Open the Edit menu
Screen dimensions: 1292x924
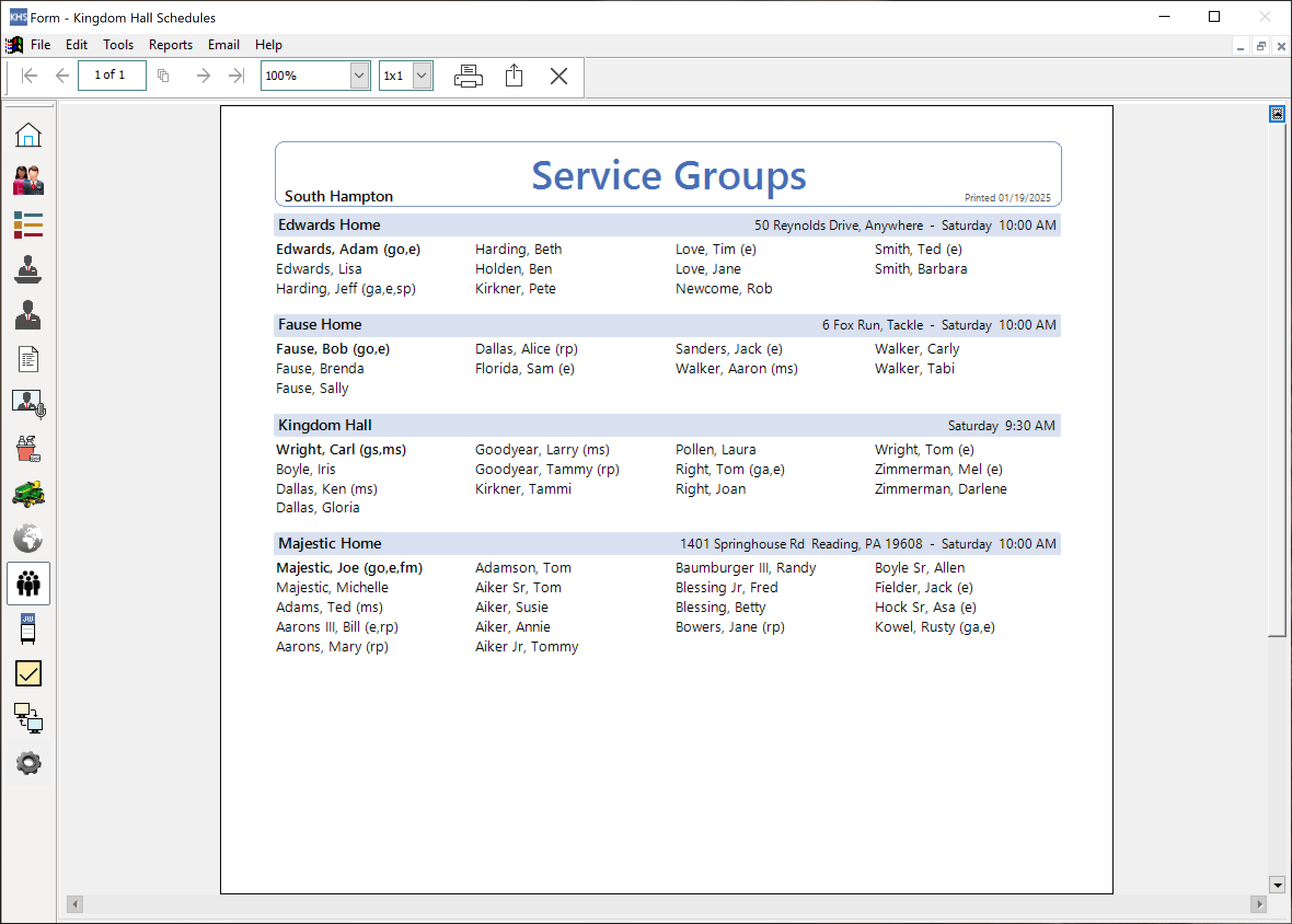tap(76, 44)
